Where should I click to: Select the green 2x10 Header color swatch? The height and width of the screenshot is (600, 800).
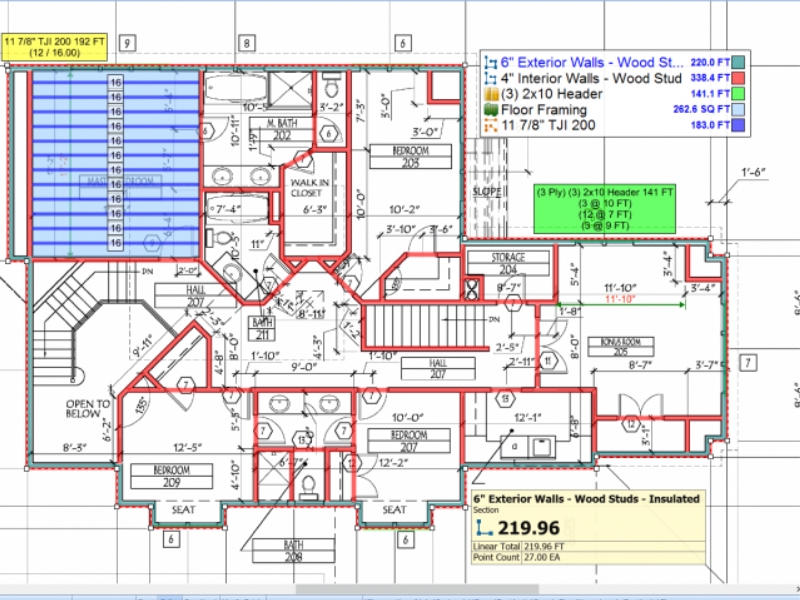click(739, 94)
